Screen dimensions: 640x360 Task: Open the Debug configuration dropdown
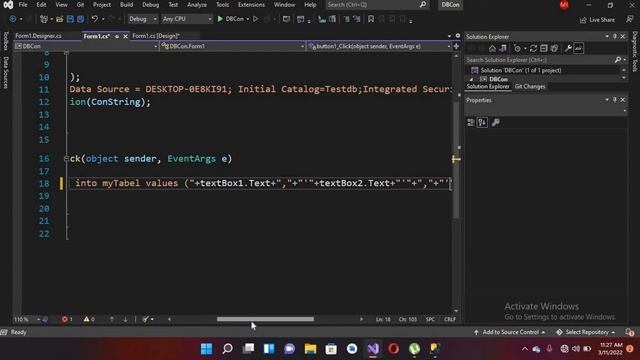click(142, 19)
